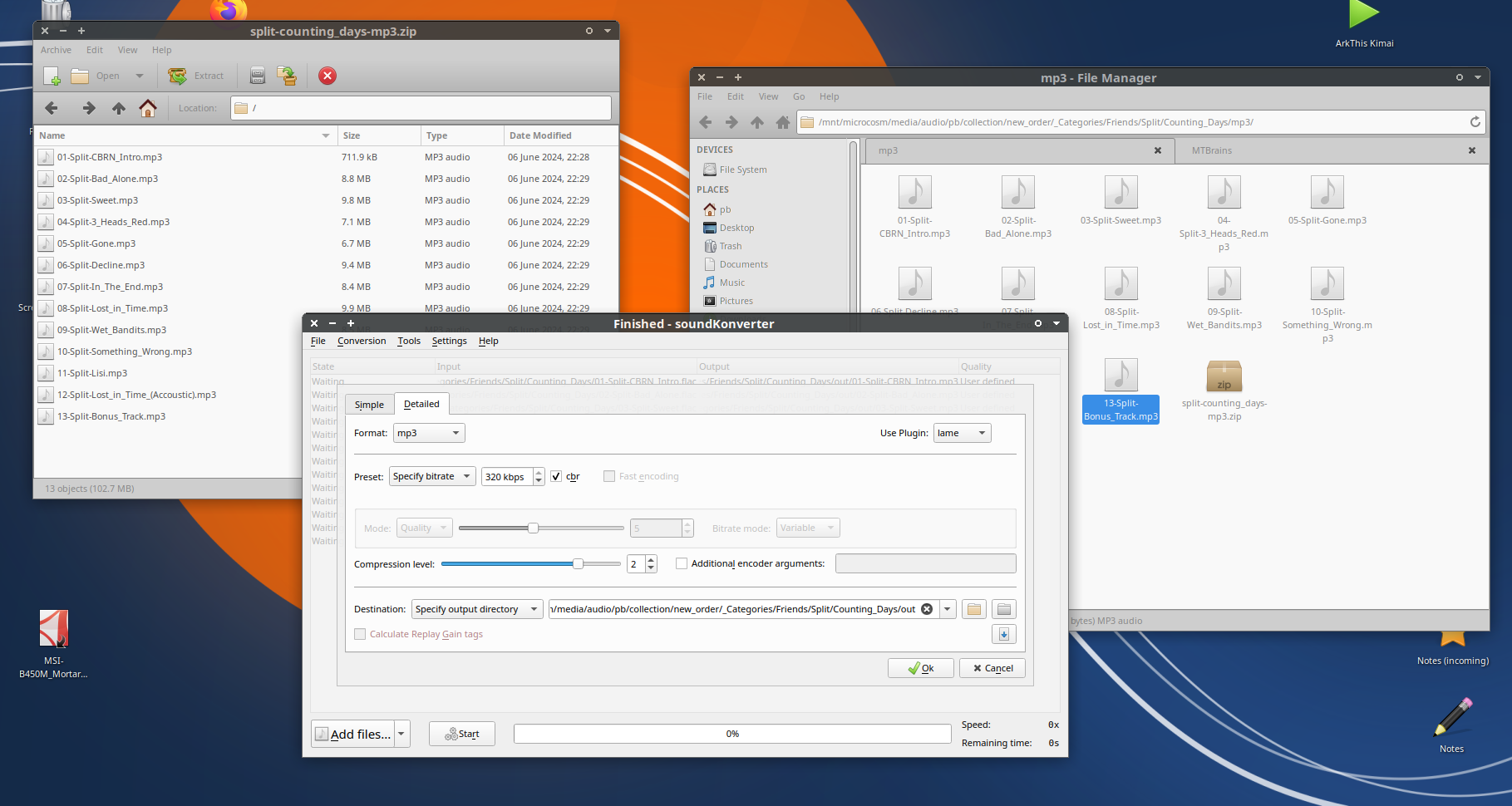The image size is (1512, 806).
Task: Click the home icon in archive navigation bar
Action: tap(148, 108)
